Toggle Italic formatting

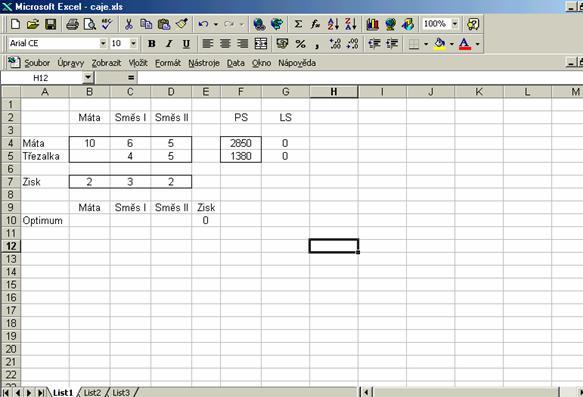tap(169, 44)
